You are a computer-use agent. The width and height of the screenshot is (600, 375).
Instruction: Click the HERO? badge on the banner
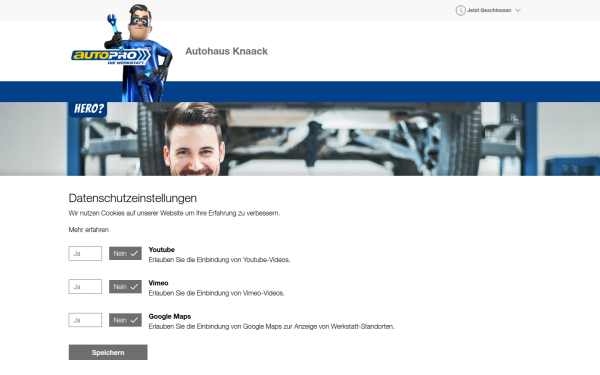click(x=88, y=109)
